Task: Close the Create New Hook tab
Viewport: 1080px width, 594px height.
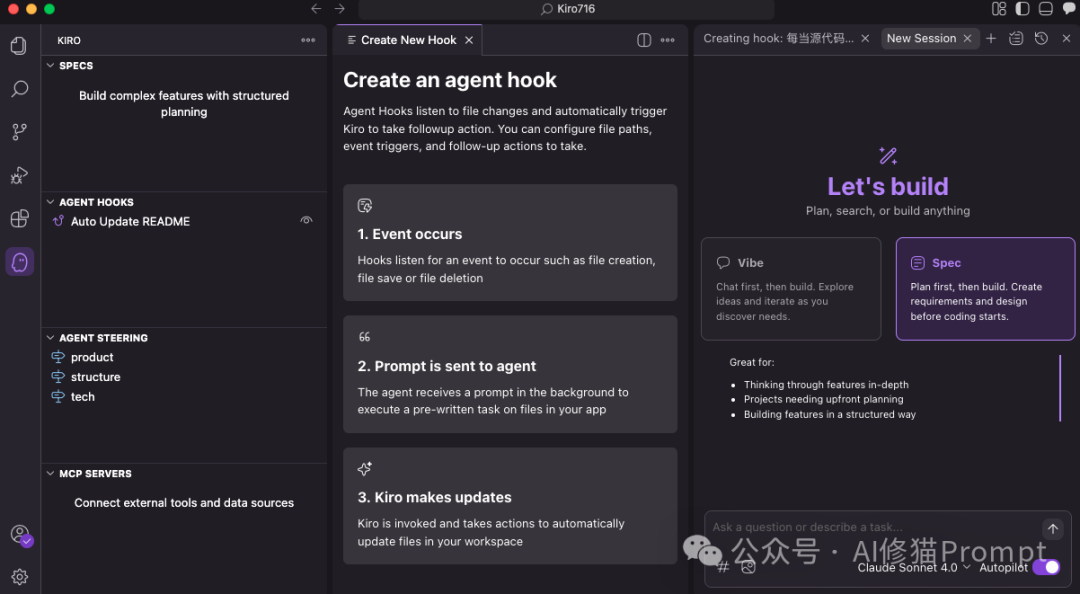Action: 469,40
